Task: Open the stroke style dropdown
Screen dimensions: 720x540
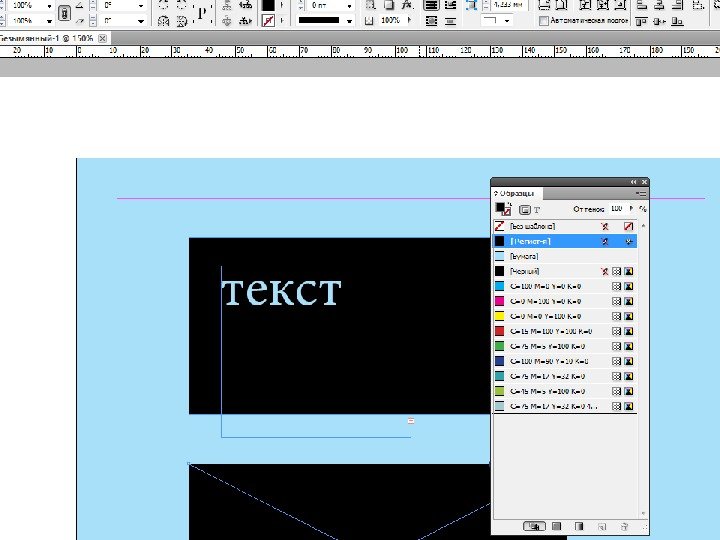Action: point(349,21)
